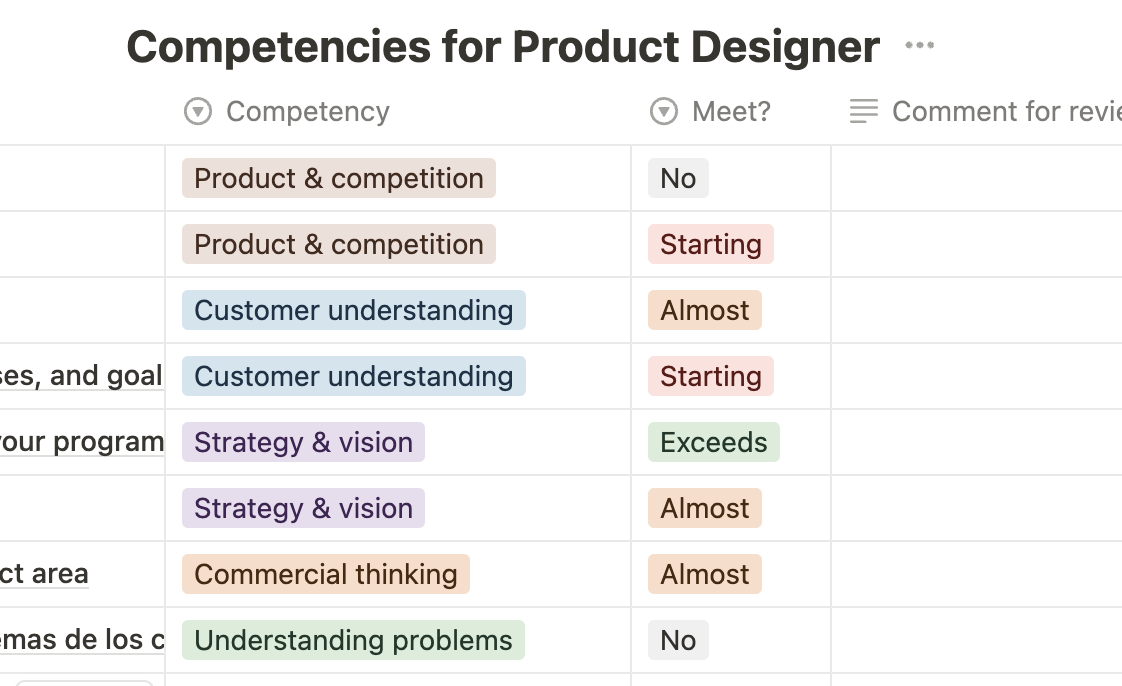Open the three-dot menu beside the title

coord(919,45)
